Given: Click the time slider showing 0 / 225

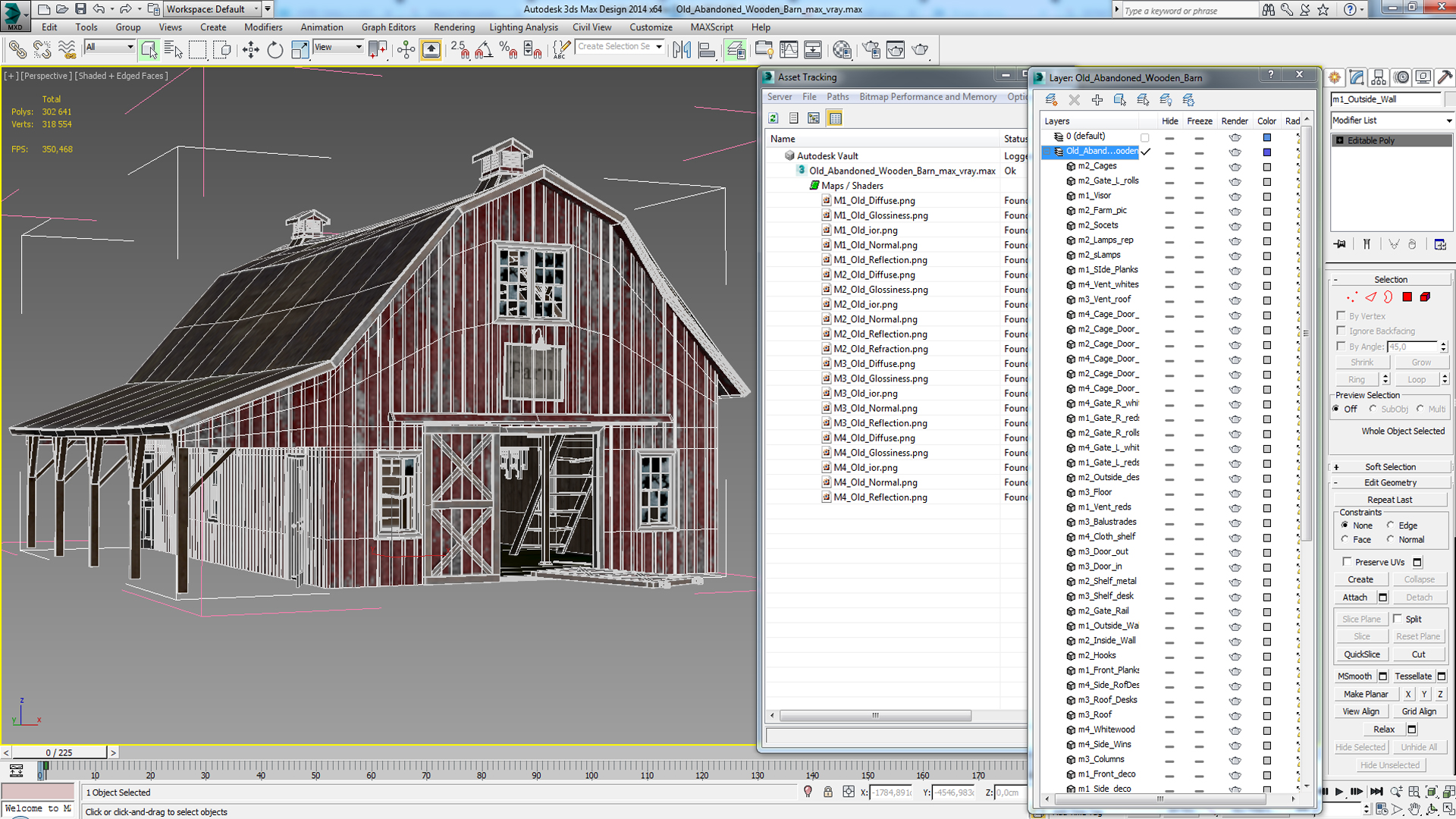Looking at the screenshot, I should [59, 752].
